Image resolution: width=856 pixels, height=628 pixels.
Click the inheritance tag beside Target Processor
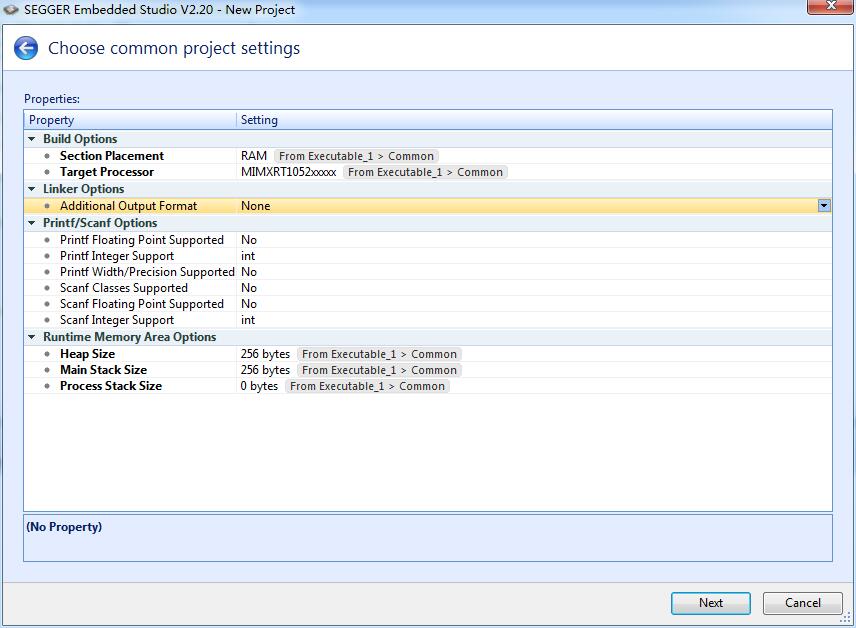pyautogui.click(x=425, y=172)
